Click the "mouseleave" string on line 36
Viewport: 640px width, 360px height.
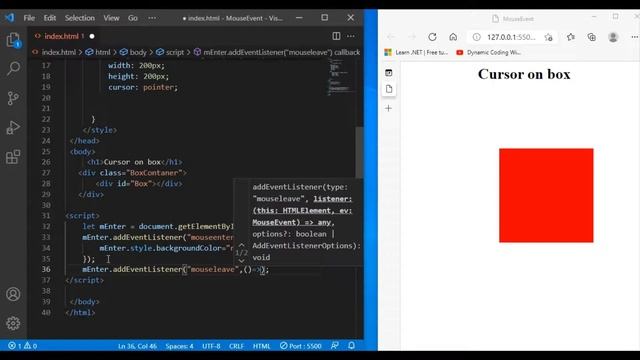point(212,269)
